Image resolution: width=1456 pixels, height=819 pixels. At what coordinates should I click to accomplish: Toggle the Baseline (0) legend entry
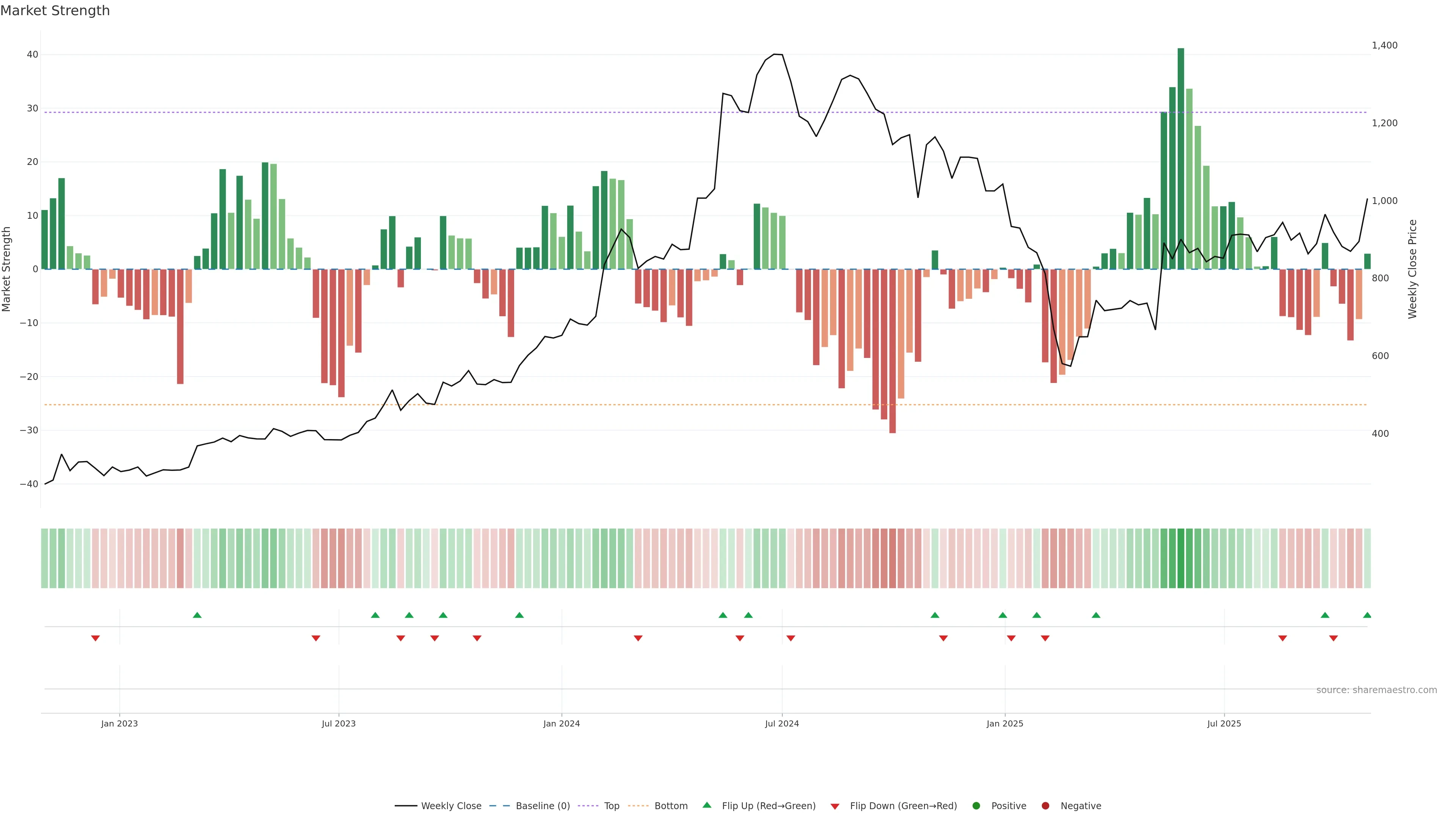542,805
